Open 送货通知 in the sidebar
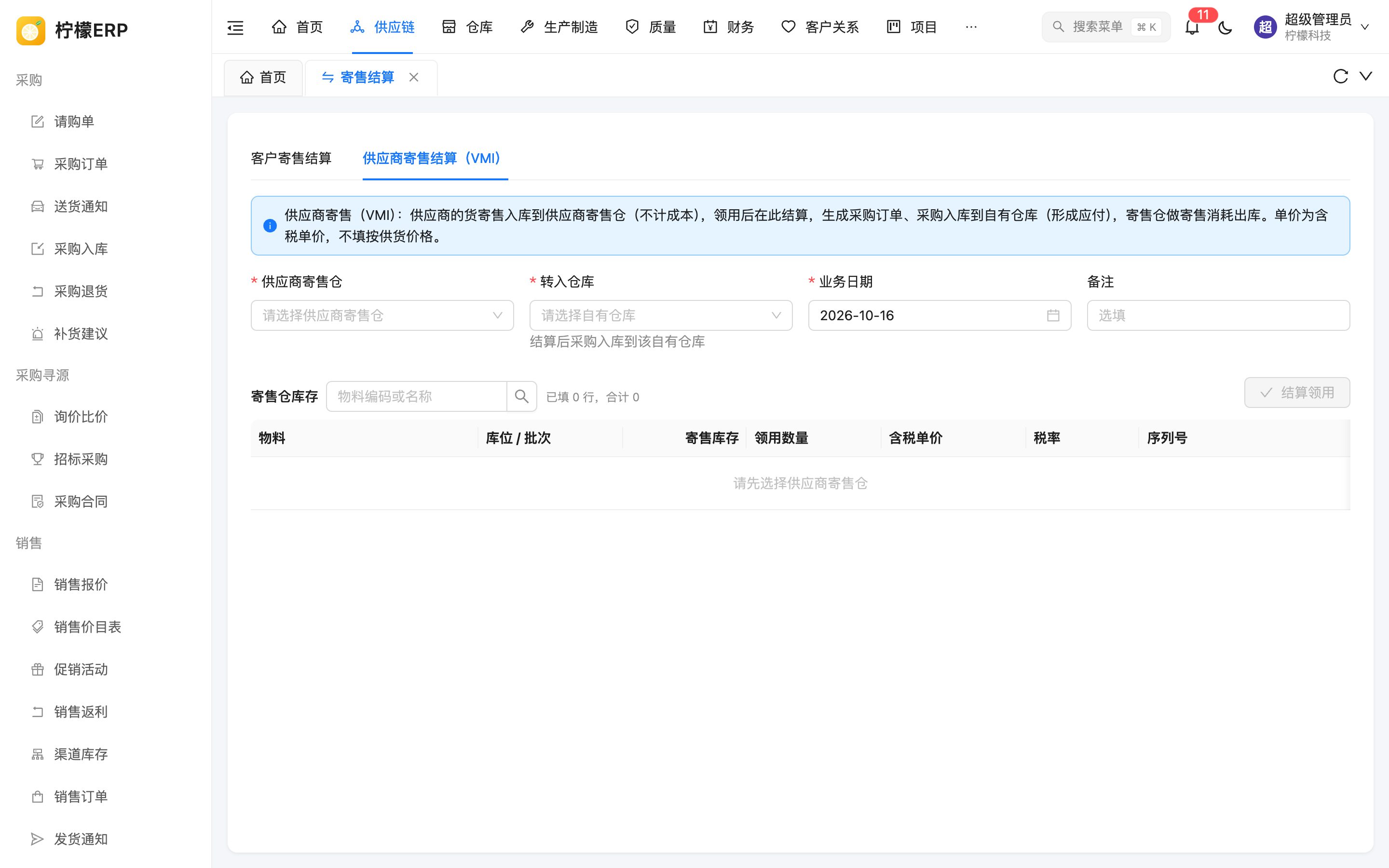The width and height of the screenshot is (1389, 868). (x=106, y=207)
